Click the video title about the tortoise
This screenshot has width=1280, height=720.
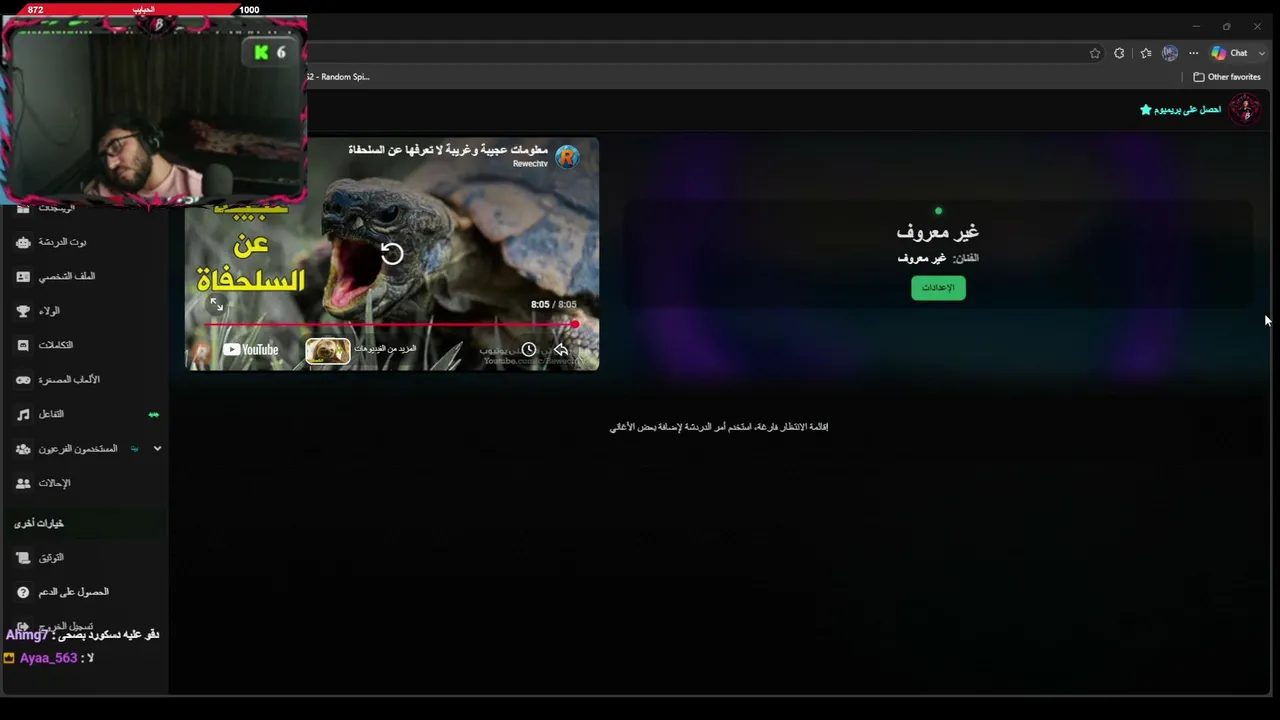(x=448, y=150)
